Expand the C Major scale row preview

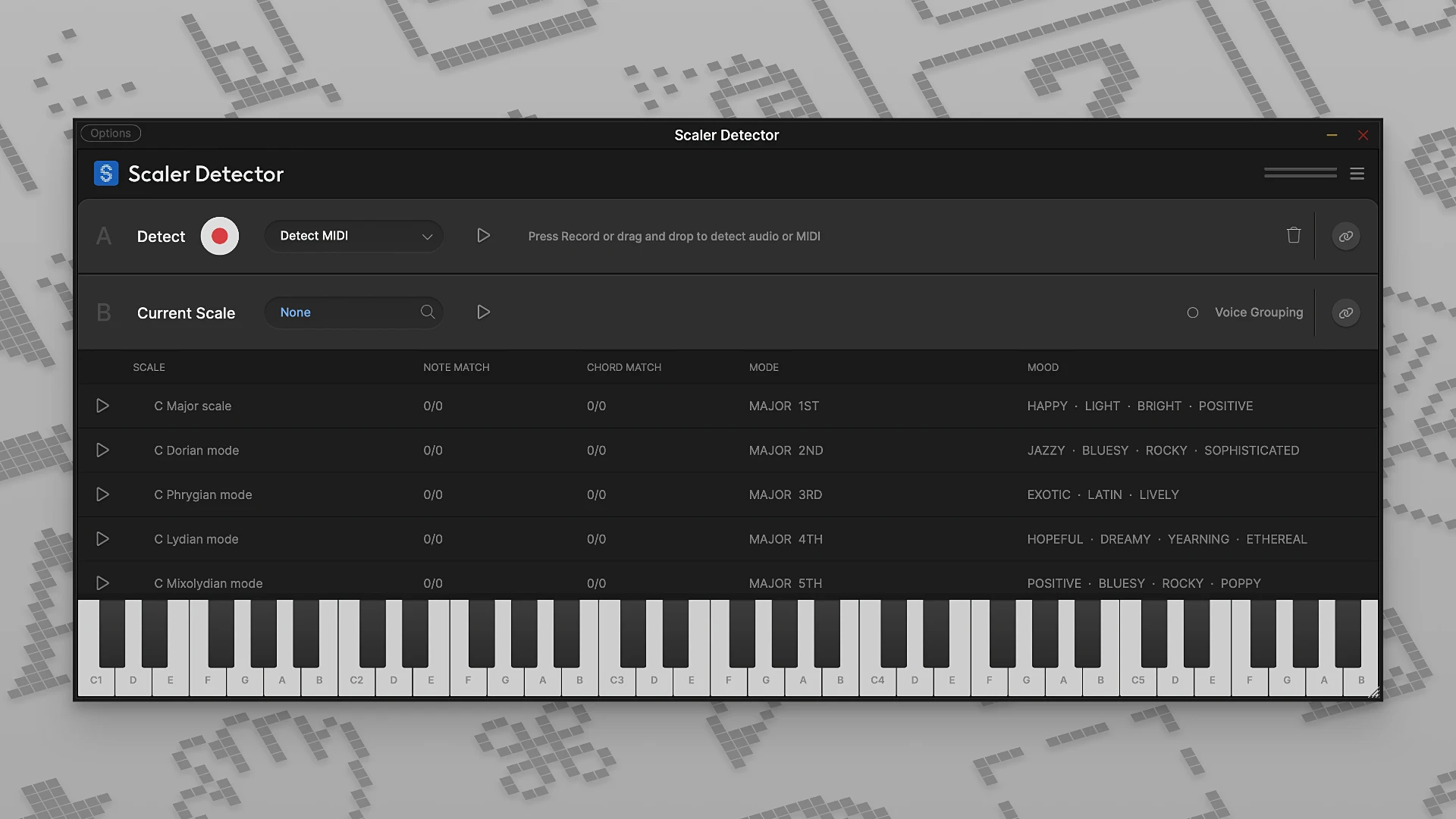point(103,406)
